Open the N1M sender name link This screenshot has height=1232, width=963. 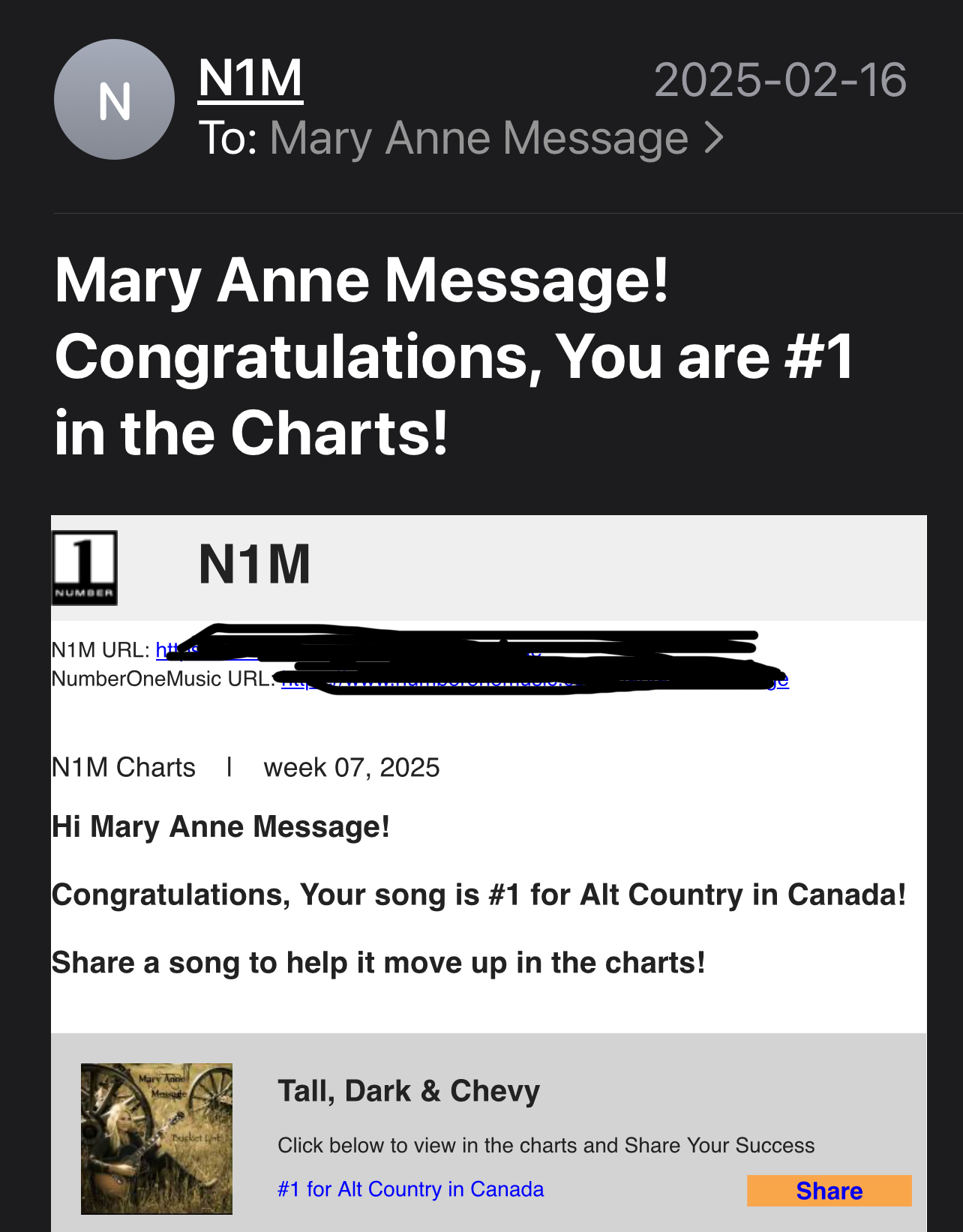pyautogui.click(x=250, y=79)
